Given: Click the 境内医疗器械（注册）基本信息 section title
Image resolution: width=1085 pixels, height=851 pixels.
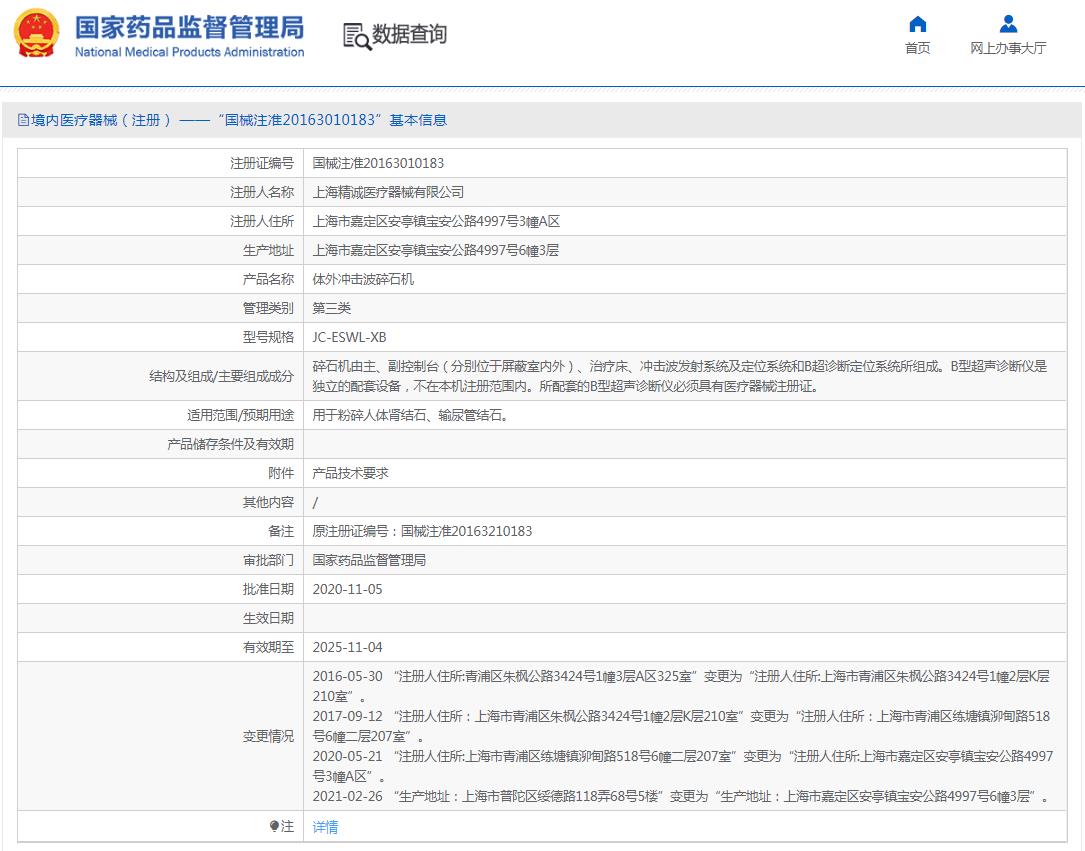Looking at the screenshot, I should [239, 120].
